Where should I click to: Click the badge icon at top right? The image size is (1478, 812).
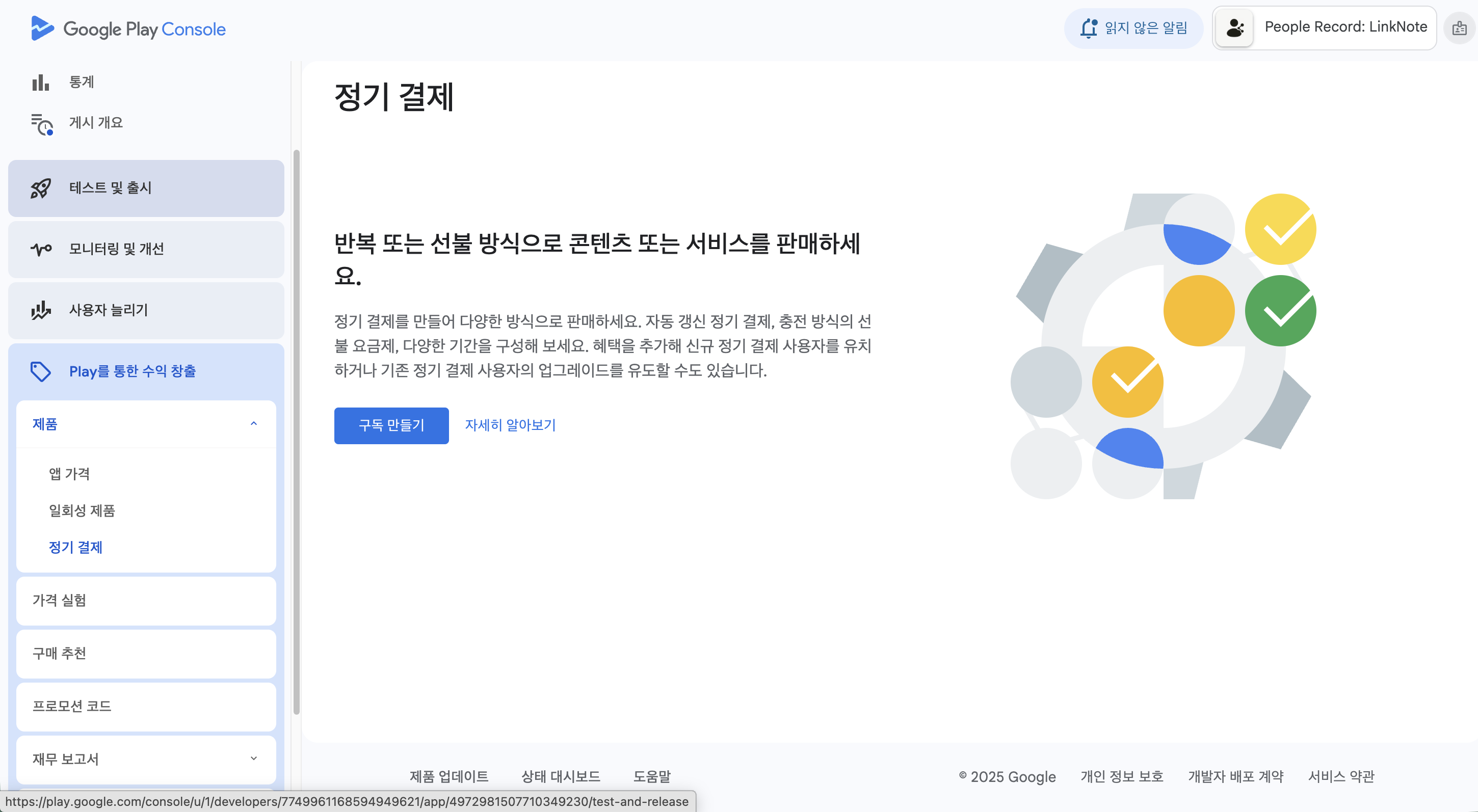coord(1459,28)
